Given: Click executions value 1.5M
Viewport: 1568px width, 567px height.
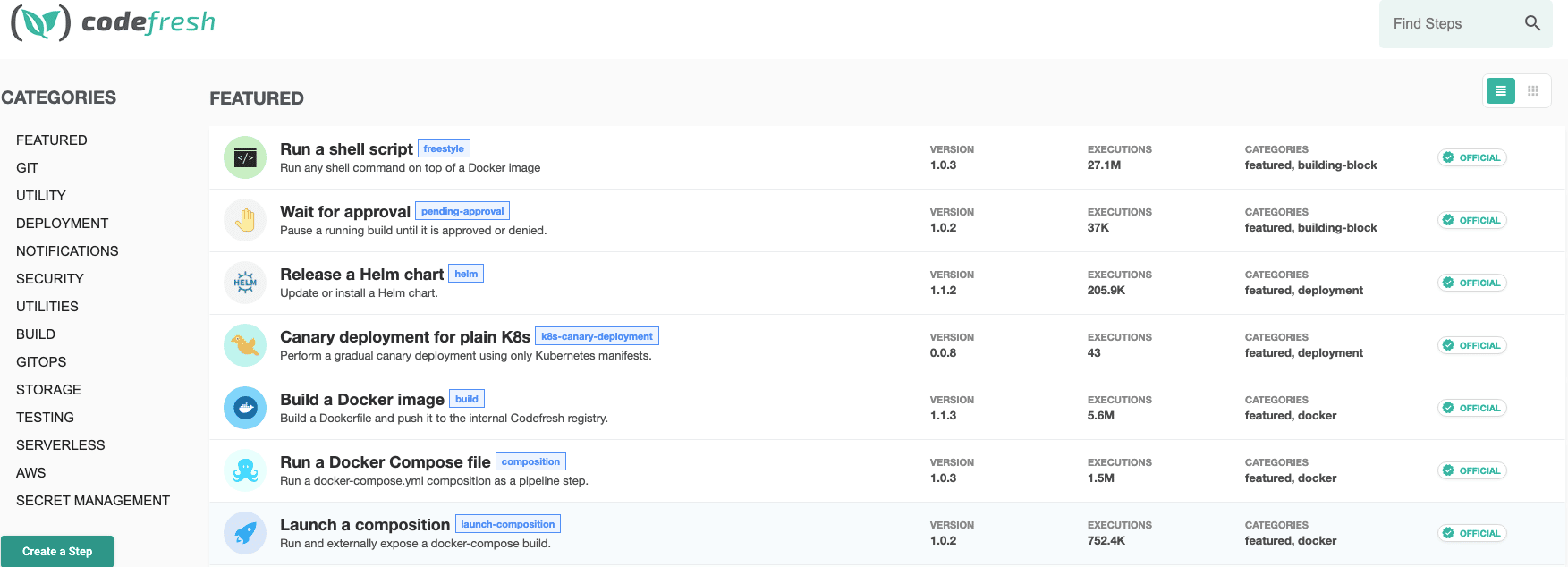Looking at the screenshot, I should tap(1101, 478).
